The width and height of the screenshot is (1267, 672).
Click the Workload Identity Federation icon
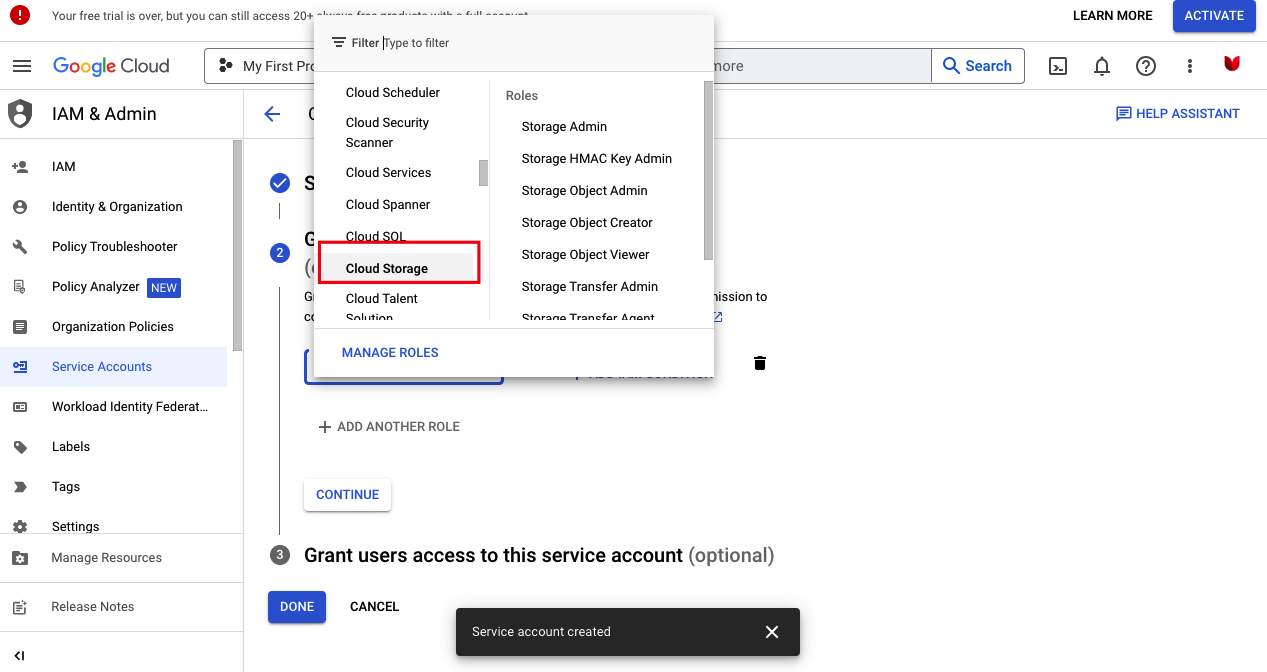tap(20, 407)
